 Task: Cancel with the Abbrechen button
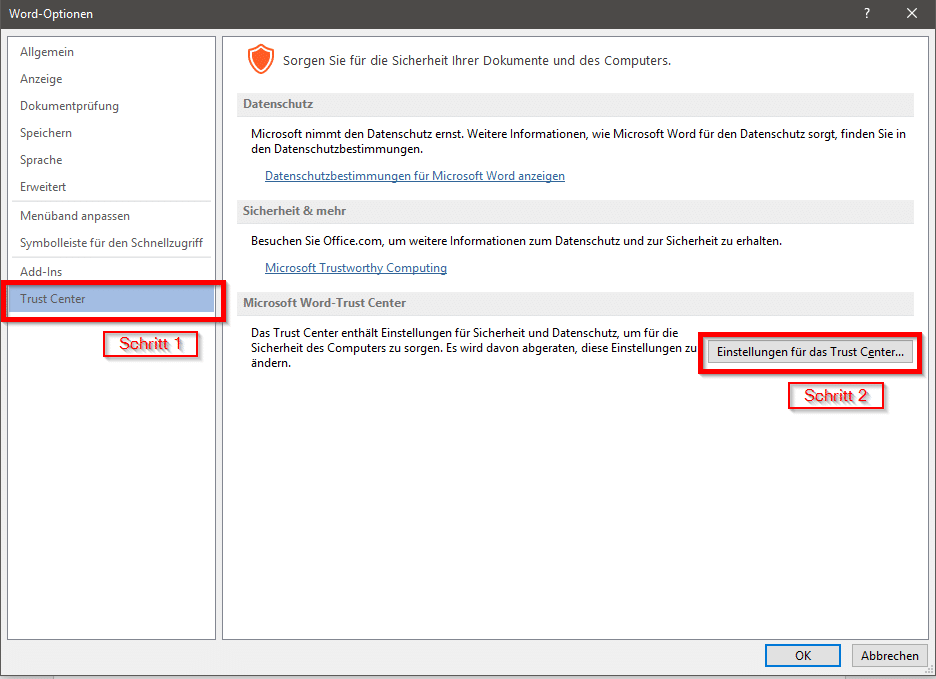(x=889, y=656)
